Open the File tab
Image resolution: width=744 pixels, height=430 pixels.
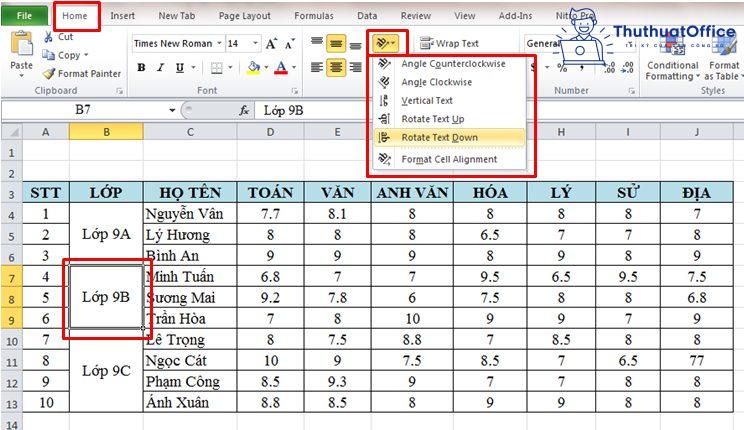[x=24, y=16]
